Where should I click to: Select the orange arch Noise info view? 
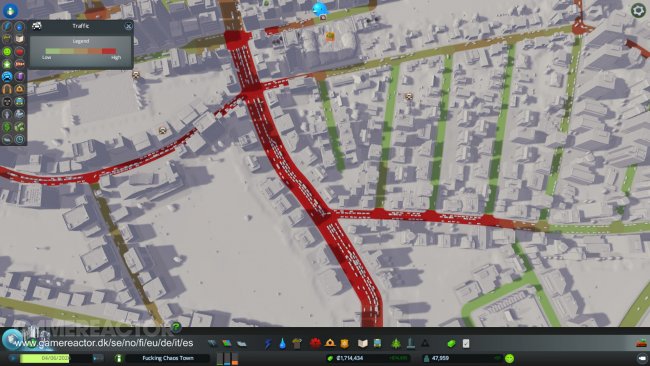pyautogui.click(x=7, y=89)
